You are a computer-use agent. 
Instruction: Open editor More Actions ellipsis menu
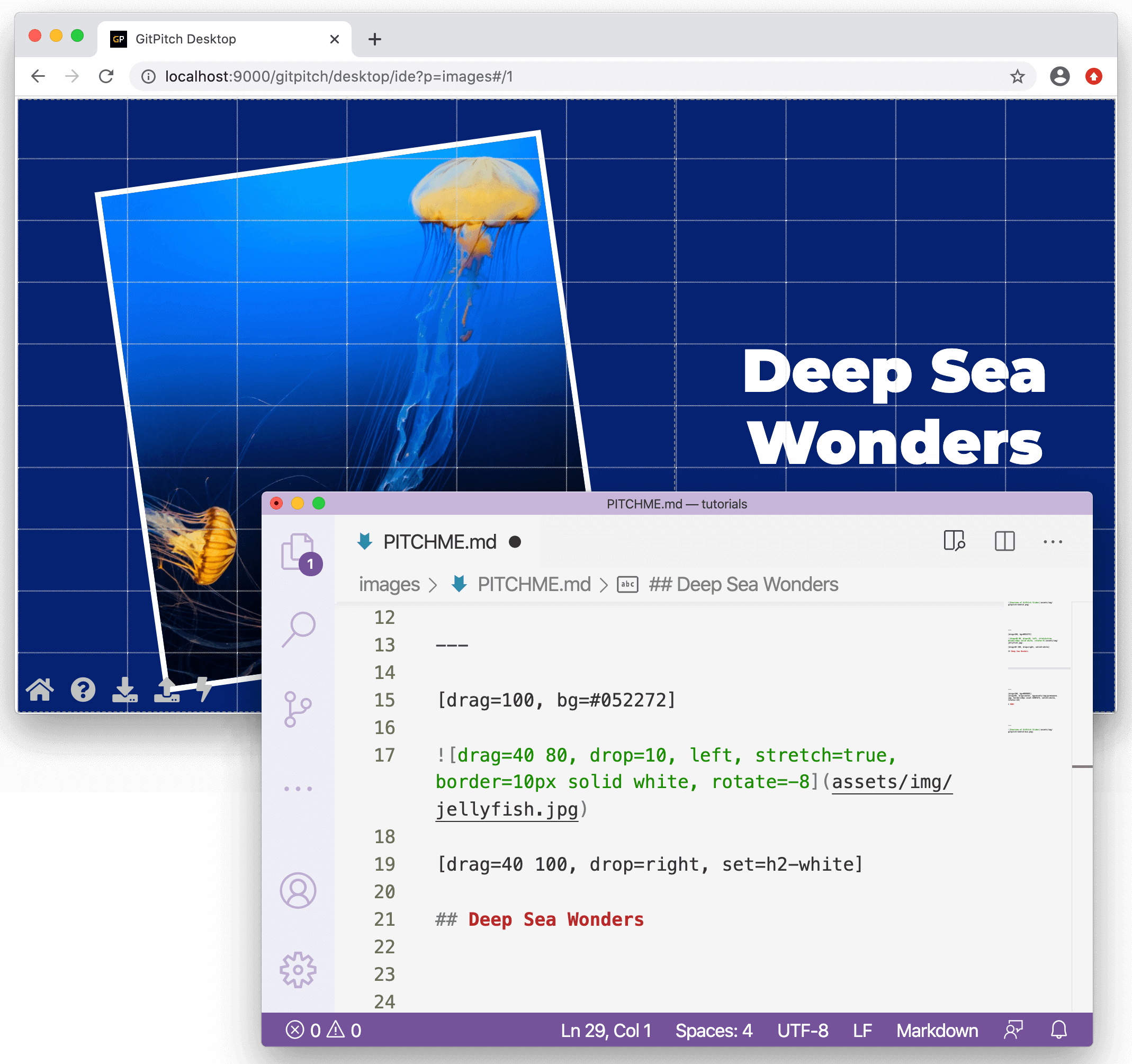pyautogui.click(x=1052, y=542)
